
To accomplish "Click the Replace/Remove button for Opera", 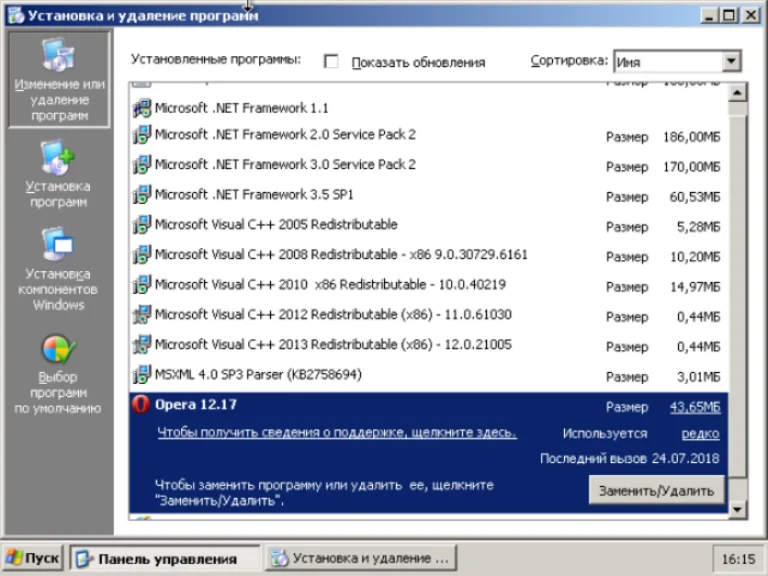I will pyautogui.click(x=656, y=490).
